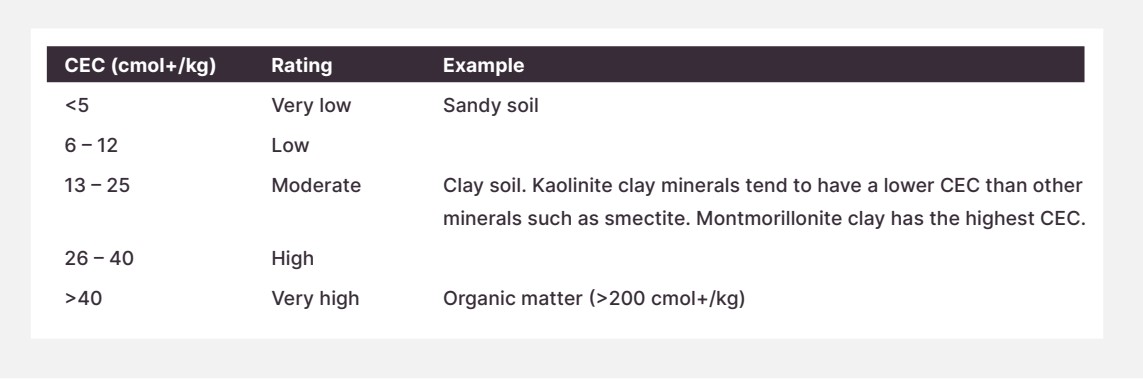Viewport: 1143px width, 379px height.
Task: Click the CEC (cmol+/kg) column header
Action: point(140,66)
